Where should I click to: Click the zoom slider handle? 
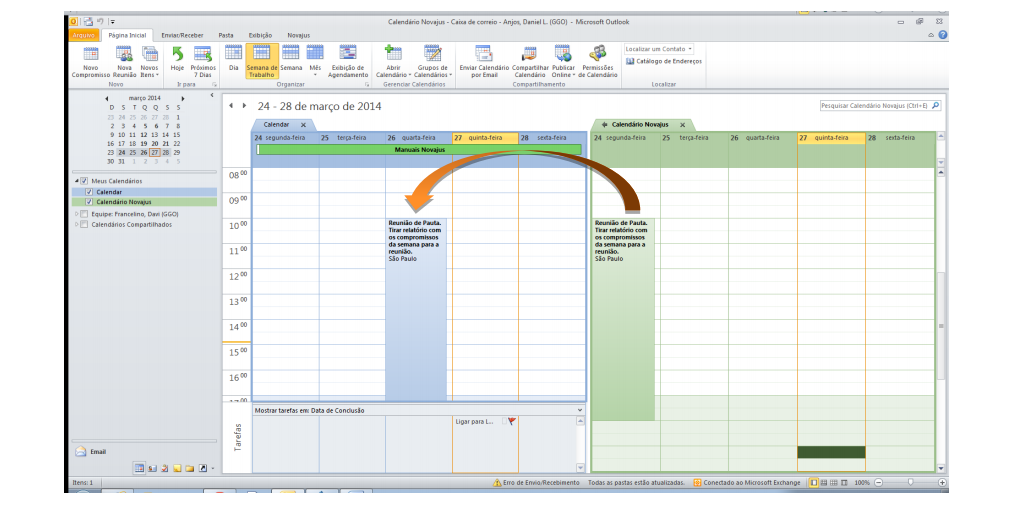pyautogui.click(x=910, y=483)
